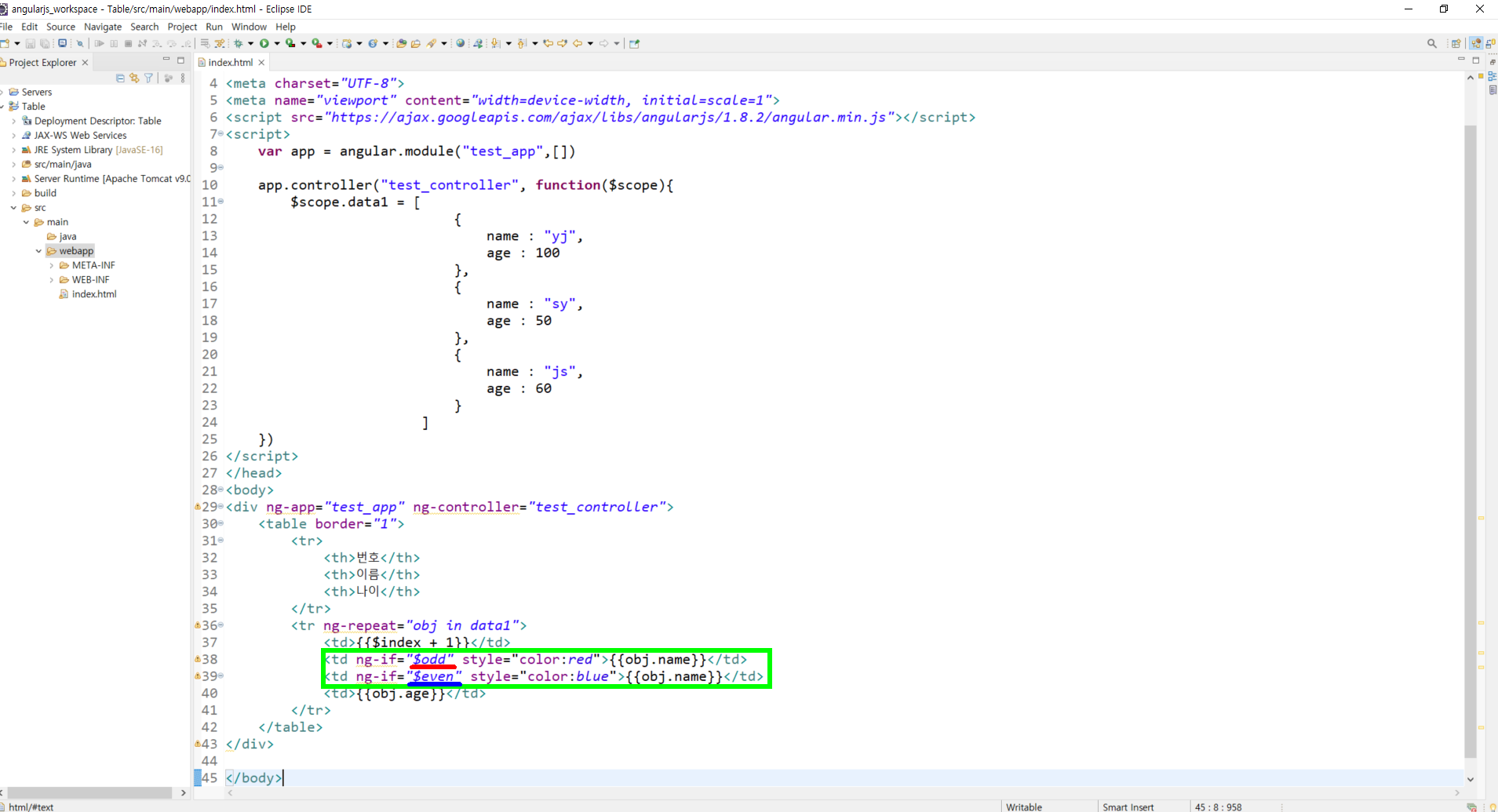
Task: Collapse the webapp folder
Action: pyautogui.click(x=38, y=251)
